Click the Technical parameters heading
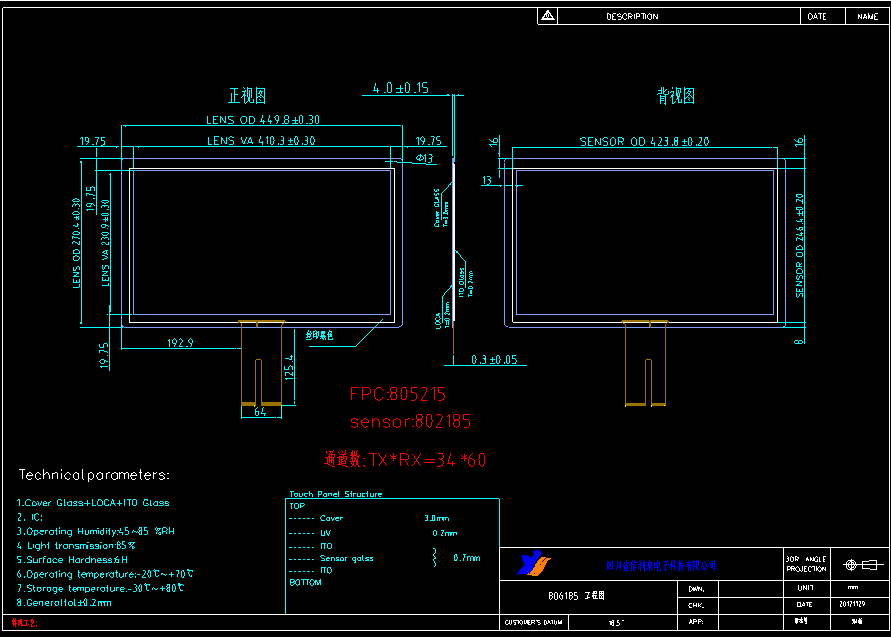The image size is (891, 637). tap(95, 474)
